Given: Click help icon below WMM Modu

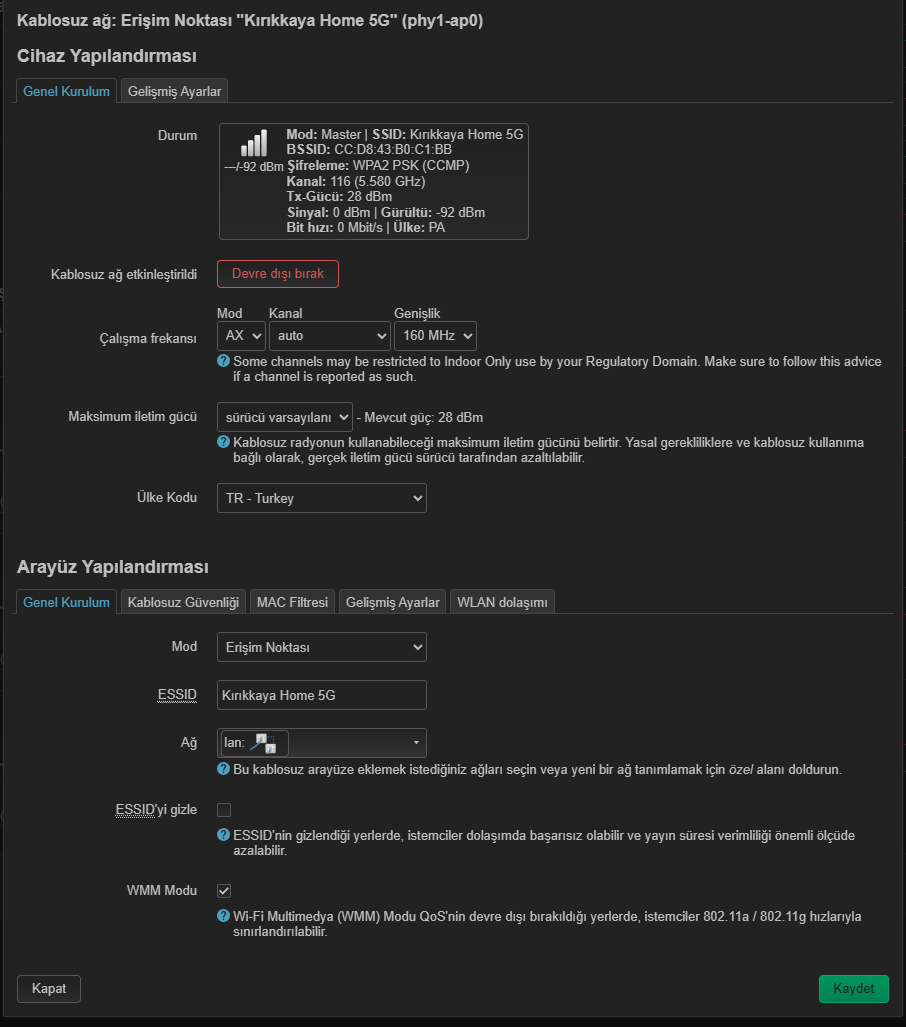Looking at the screenshot, I should [223, 916].
